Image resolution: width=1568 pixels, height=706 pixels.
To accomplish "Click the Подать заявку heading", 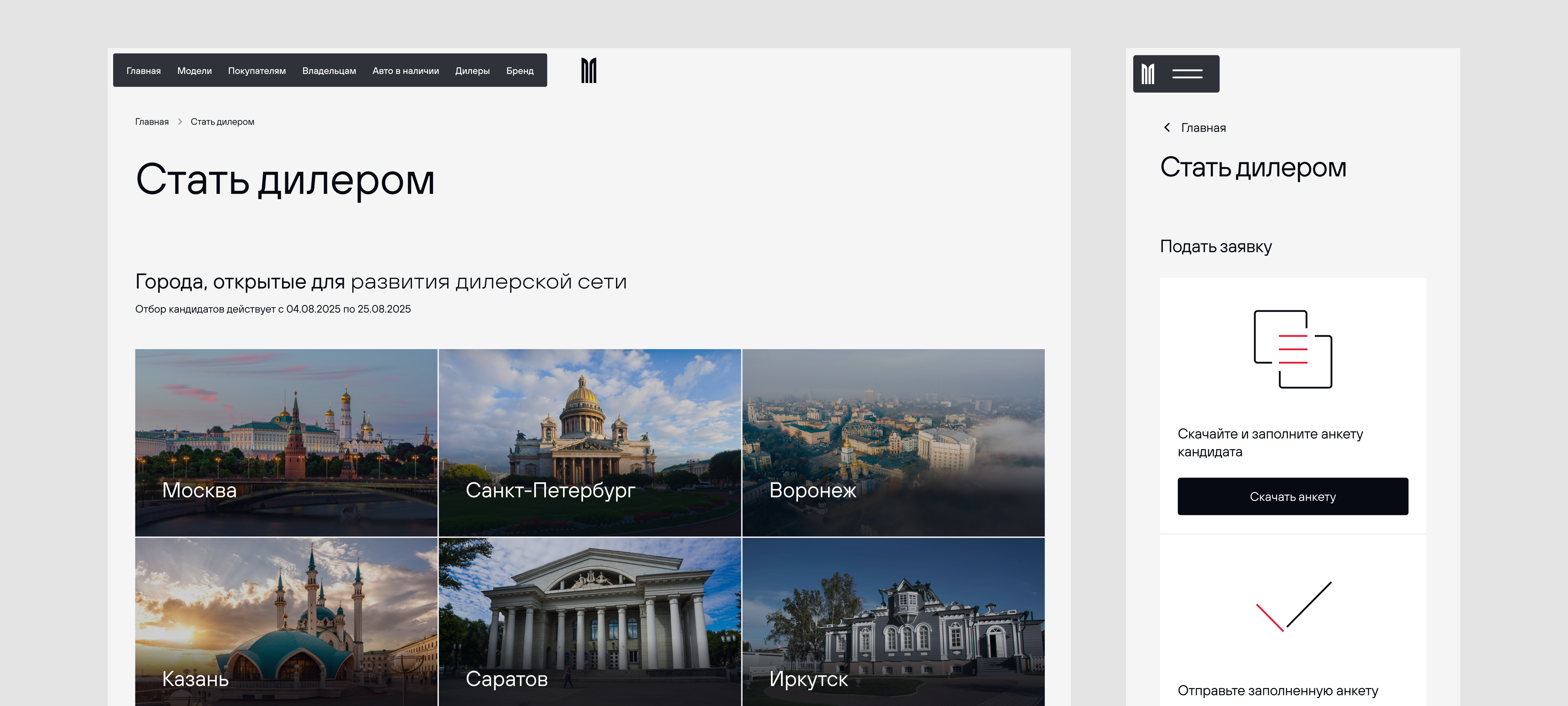I will coord(1215,247).
